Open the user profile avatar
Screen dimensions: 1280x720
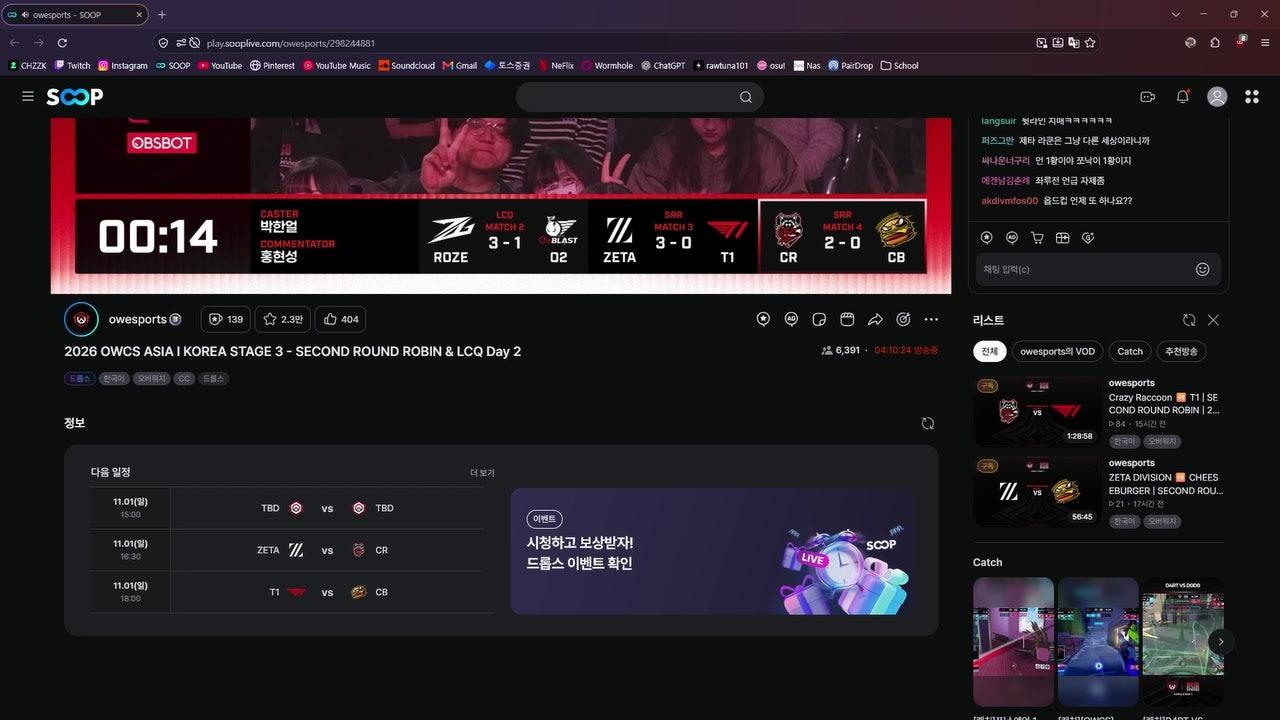(1217, 96)
